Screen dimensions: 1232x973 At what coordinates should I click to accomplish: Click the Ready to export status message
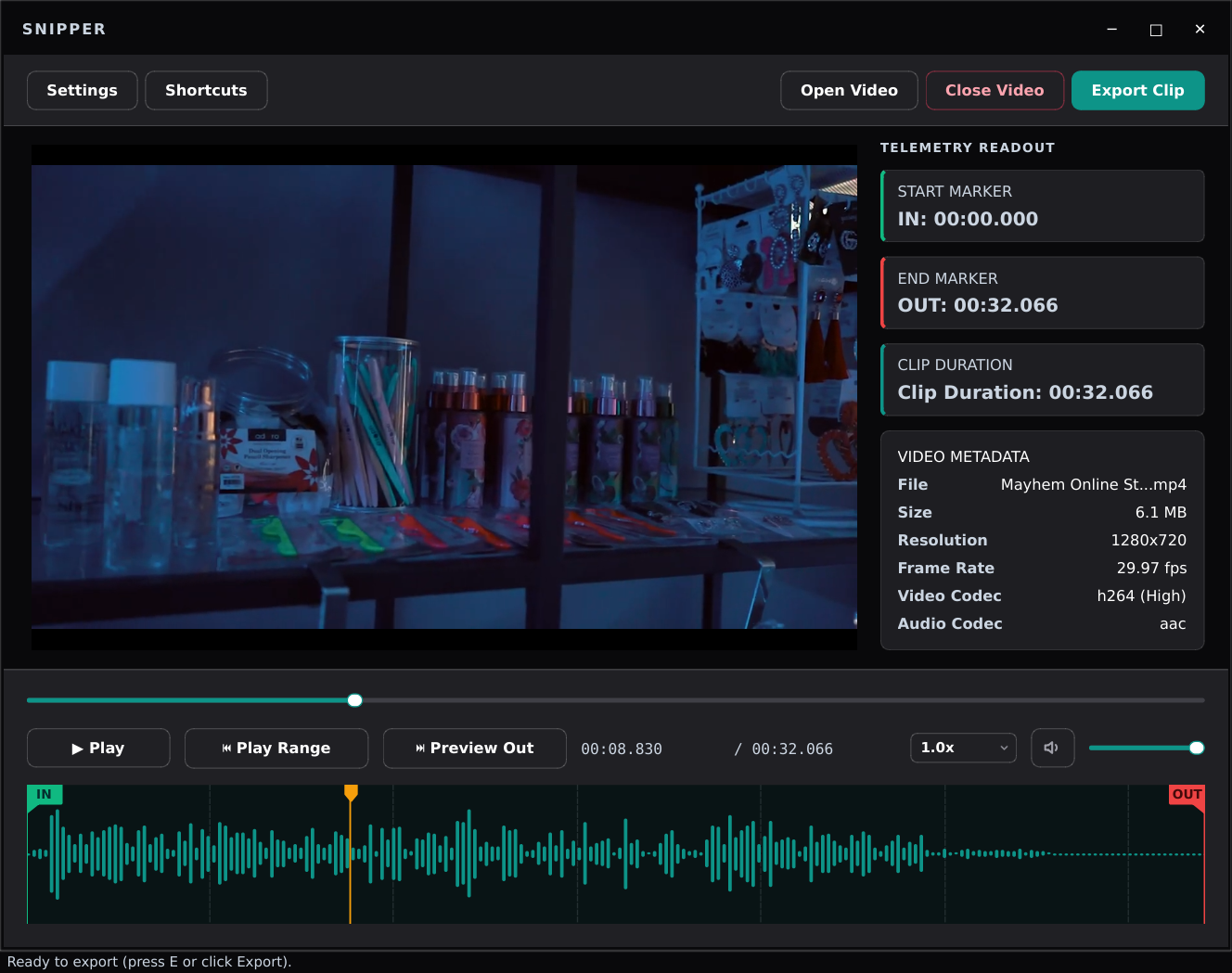[x=149, y=962]
